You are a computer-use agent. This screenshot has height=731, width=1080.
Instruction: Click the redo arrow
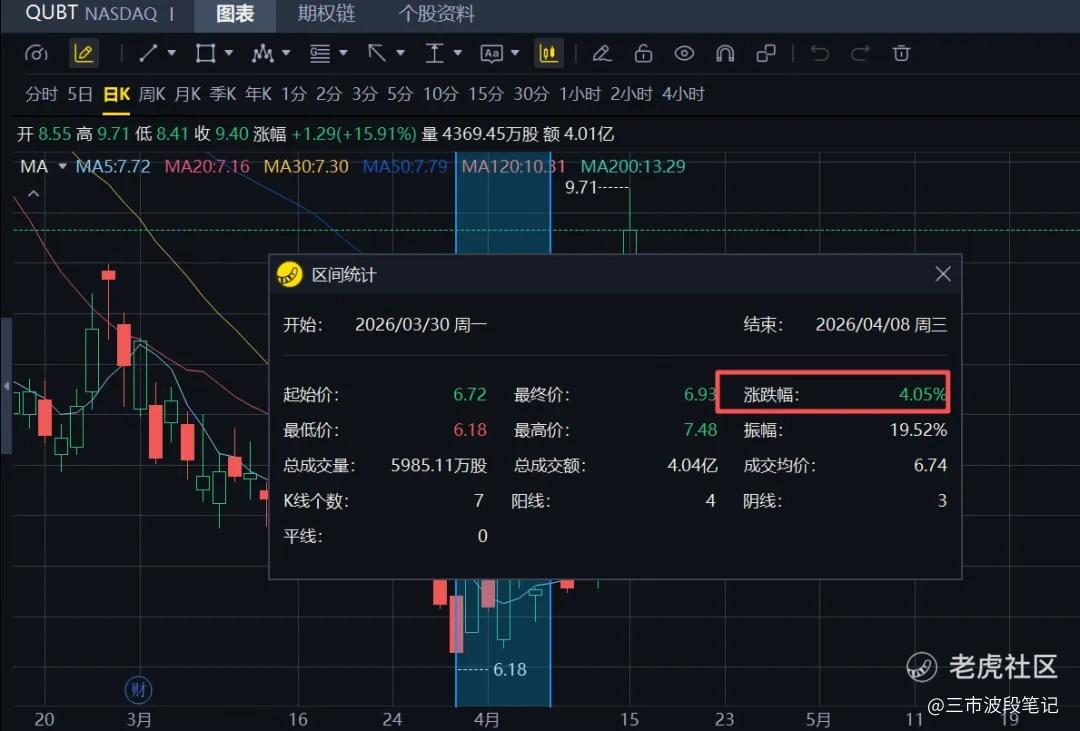[860, 53]
